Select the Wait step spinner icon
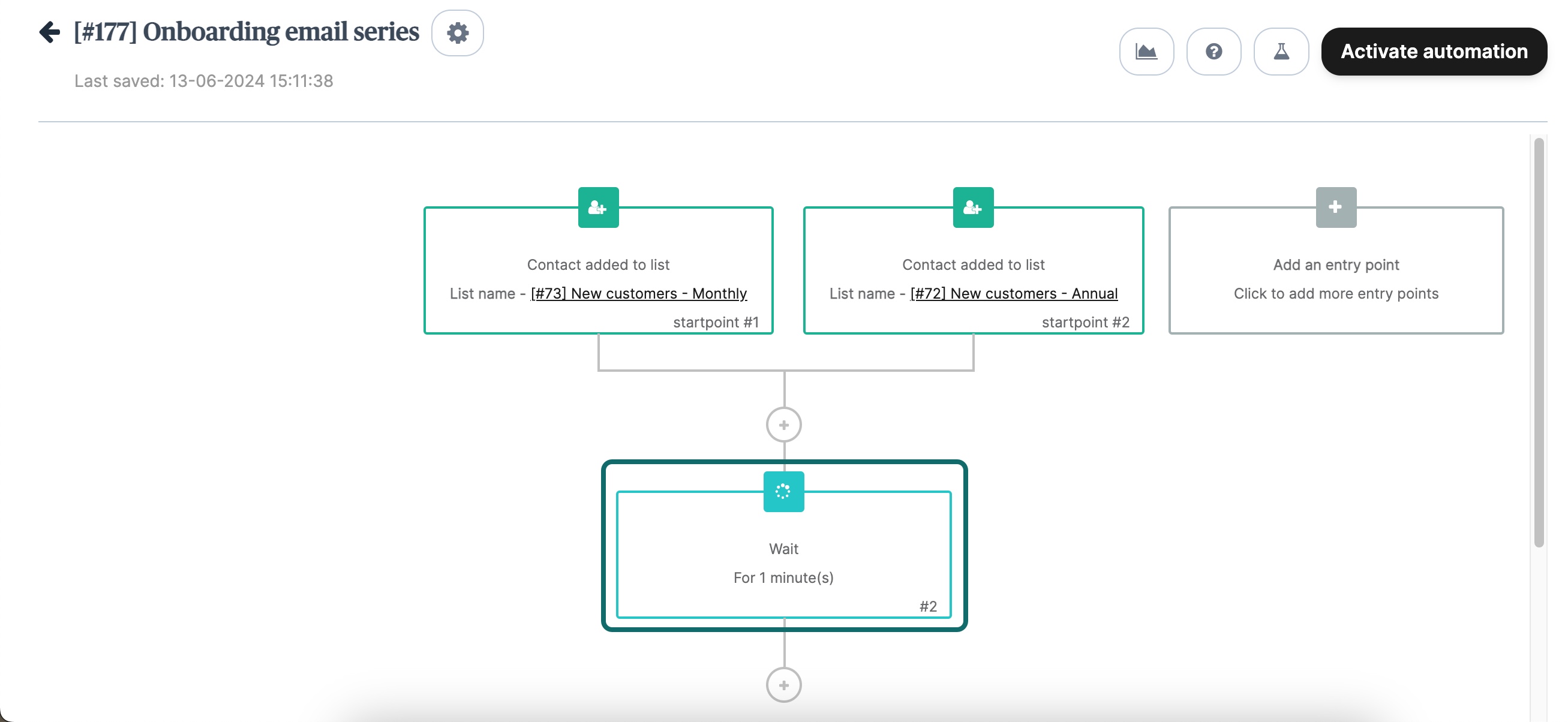Screen dimensions: 1568x722 (783, 491)
